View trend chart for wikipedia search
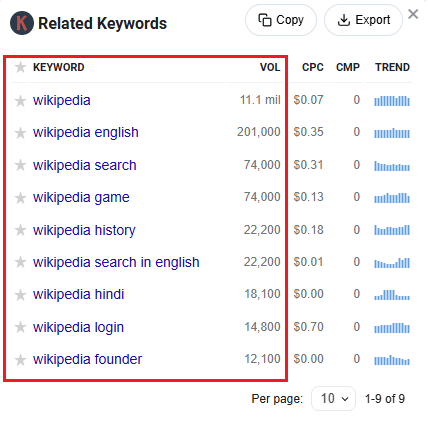Viewport: 428px width, 424px height. tap(392, 165)
